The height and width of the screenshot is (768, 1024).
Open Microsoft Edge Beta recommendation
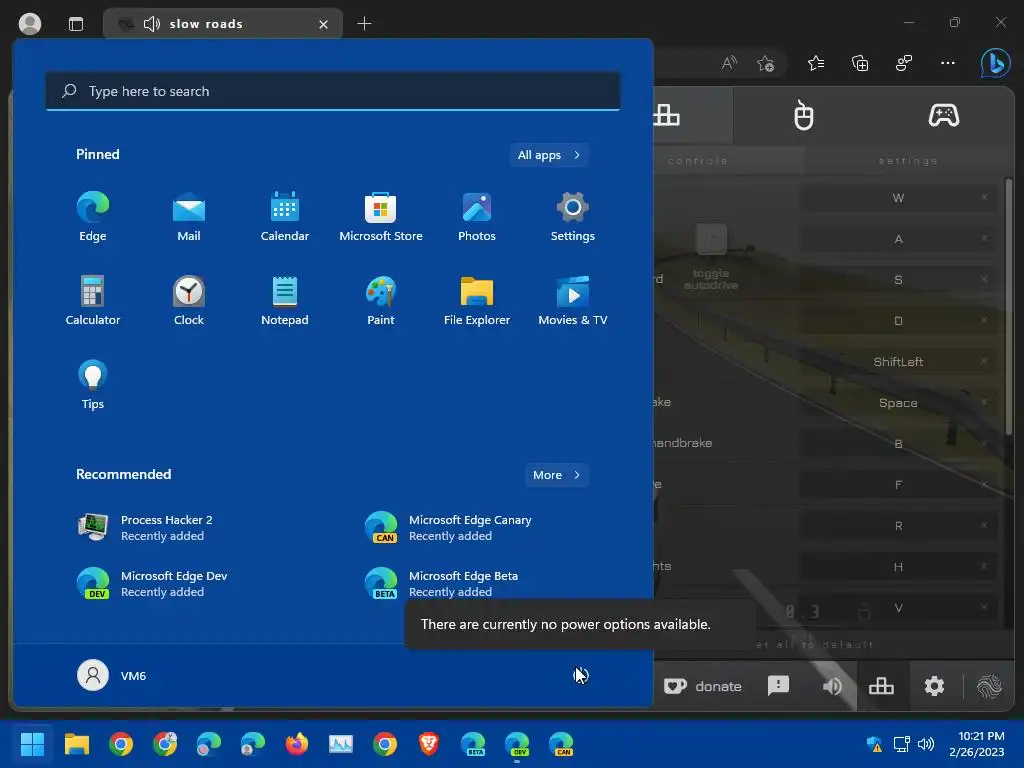point(441,584)
